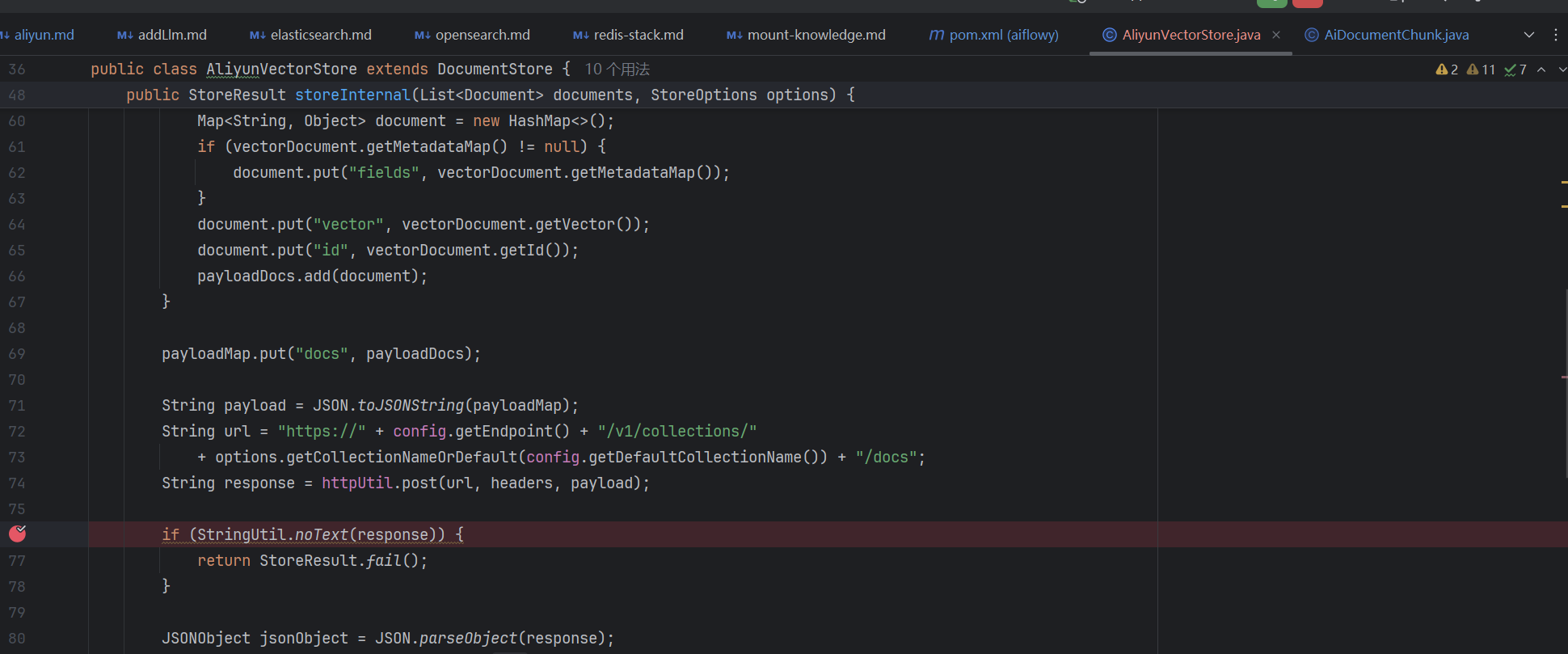1568x654 pixels.
Task: Close the AliyunVectorStore.java tab
Action: coord(1276,35)
